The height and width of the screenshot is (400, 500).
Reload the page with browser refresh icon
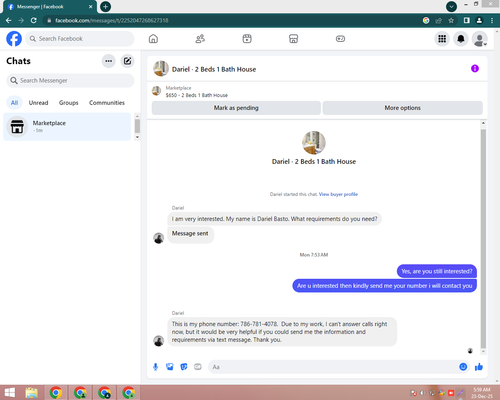point(34,20)
